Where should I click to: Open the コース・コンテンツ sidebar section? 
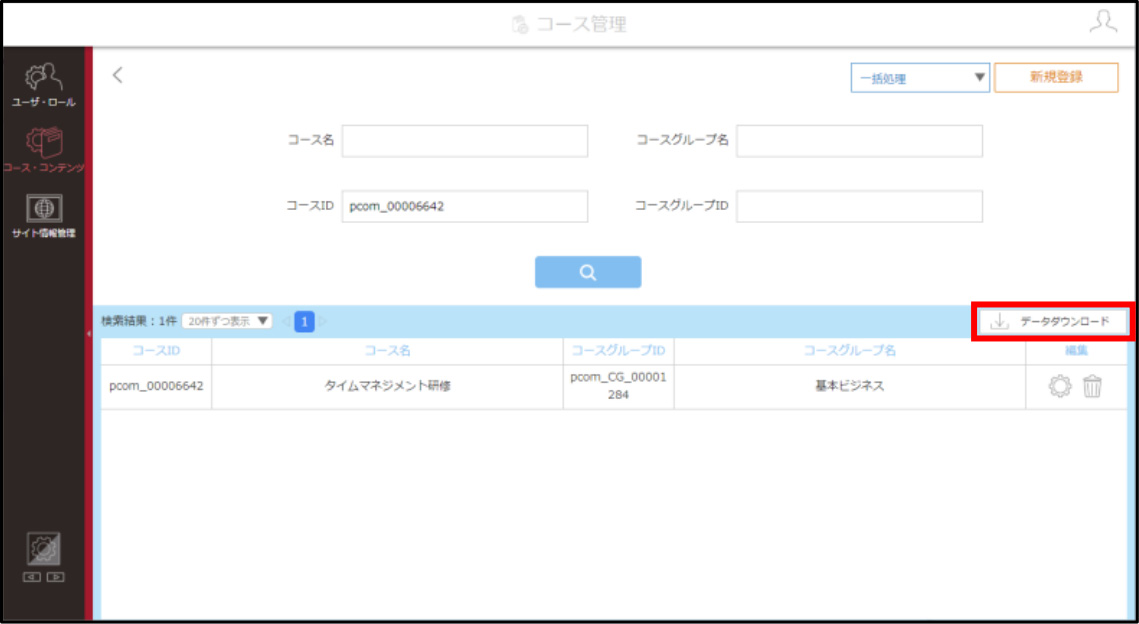pos(43,150)
